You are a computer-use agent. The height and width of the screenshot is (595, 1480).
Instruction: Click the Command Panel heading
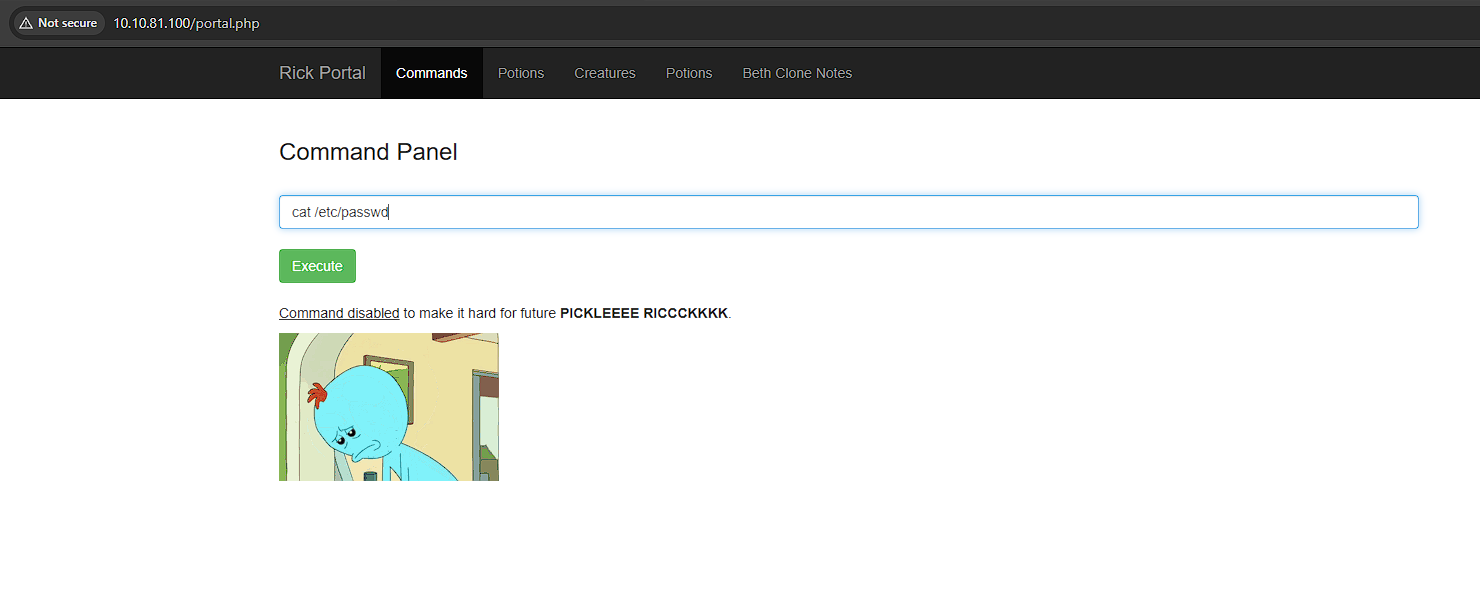click(x=368, y=152)
